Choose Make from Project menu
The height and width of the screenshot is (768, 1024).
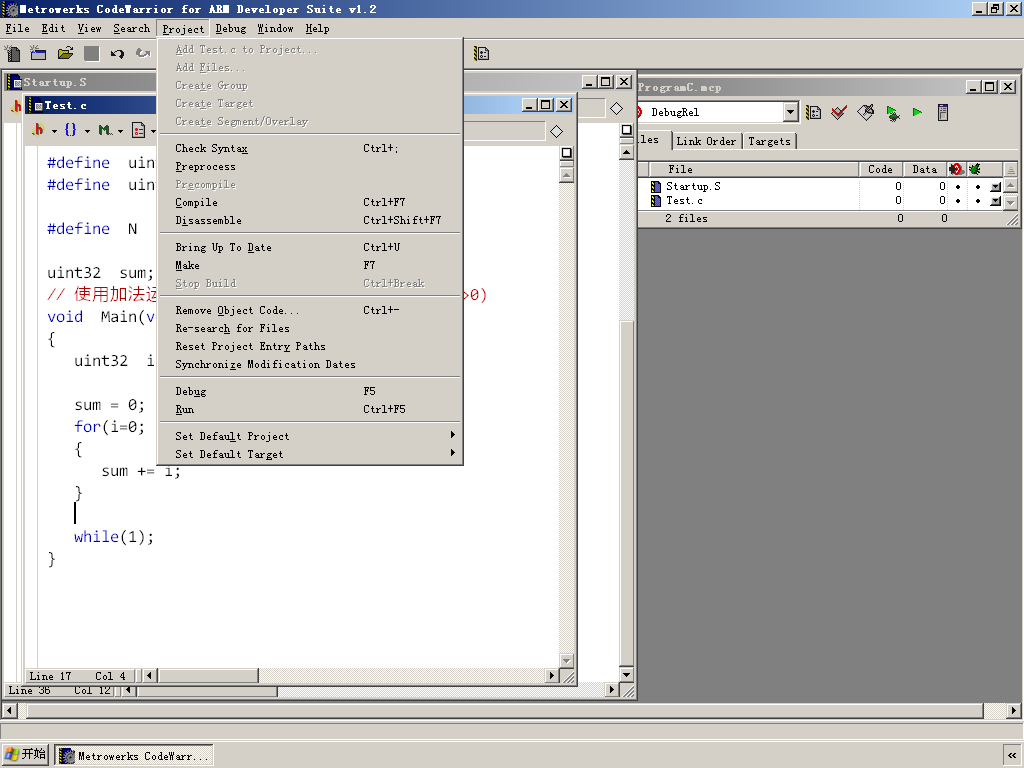[x=310, y=265]
